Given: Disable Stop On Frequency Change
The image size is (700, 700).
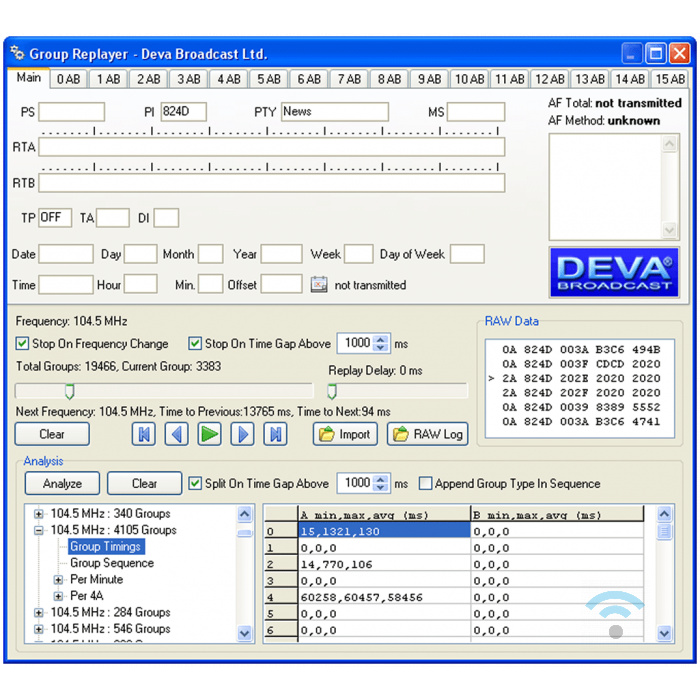Looking at the screenshot, I should pyautogui.click(x=23, y=343).
